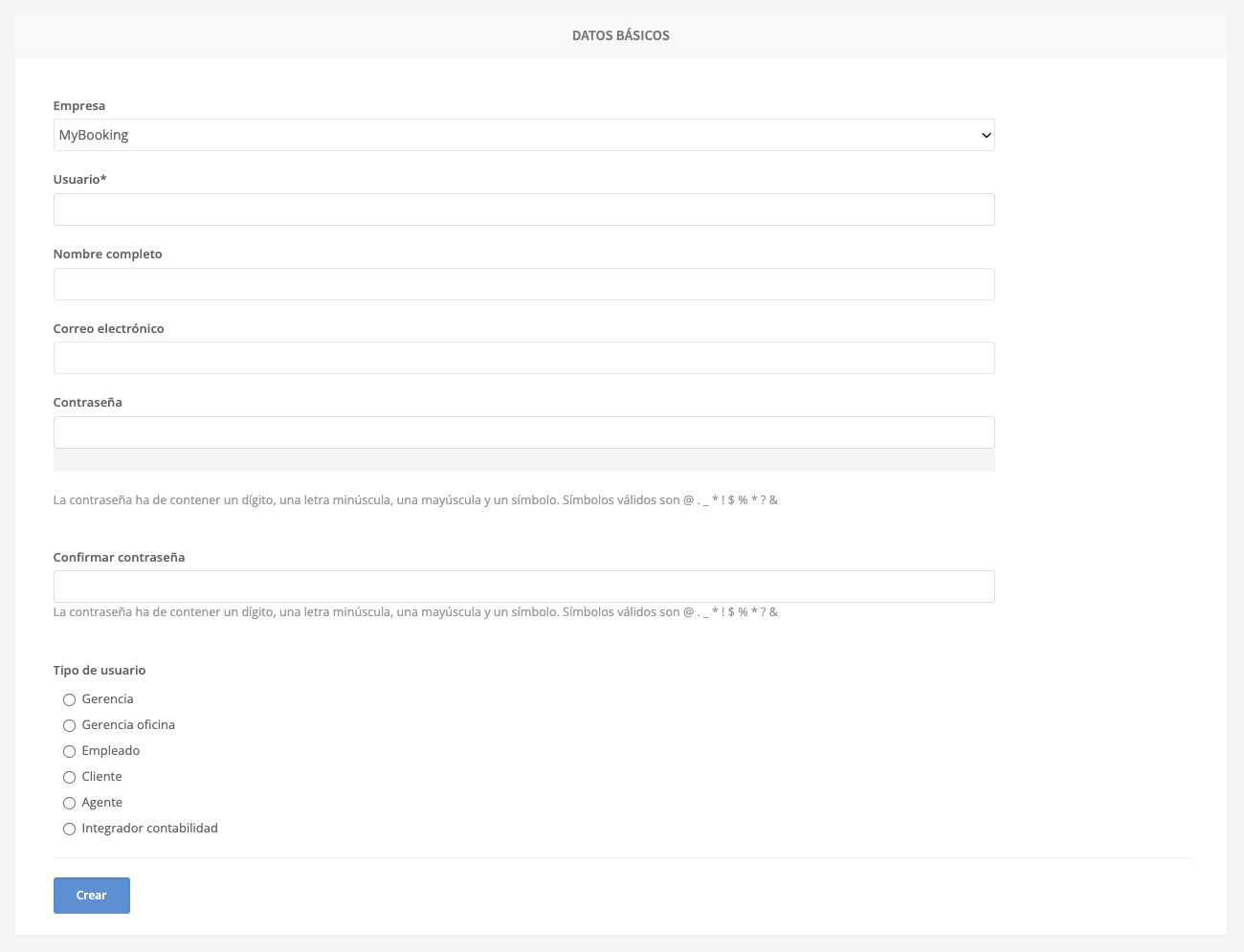Click the Correo electrónico label

click(109, 328)
